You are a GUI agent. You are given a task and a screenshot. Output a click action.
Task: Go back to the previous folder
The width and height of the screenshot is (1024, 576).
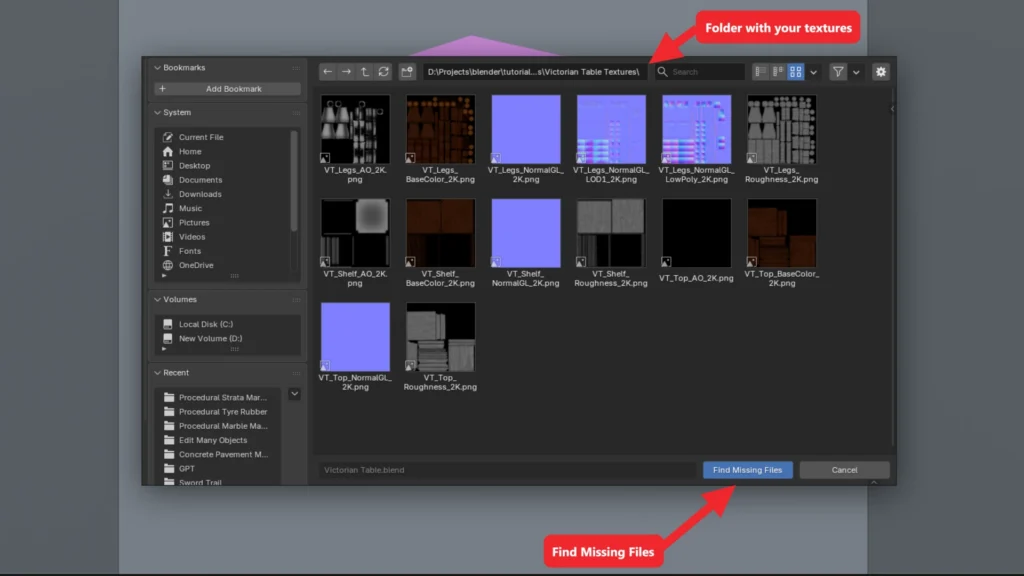coord(328,72)
